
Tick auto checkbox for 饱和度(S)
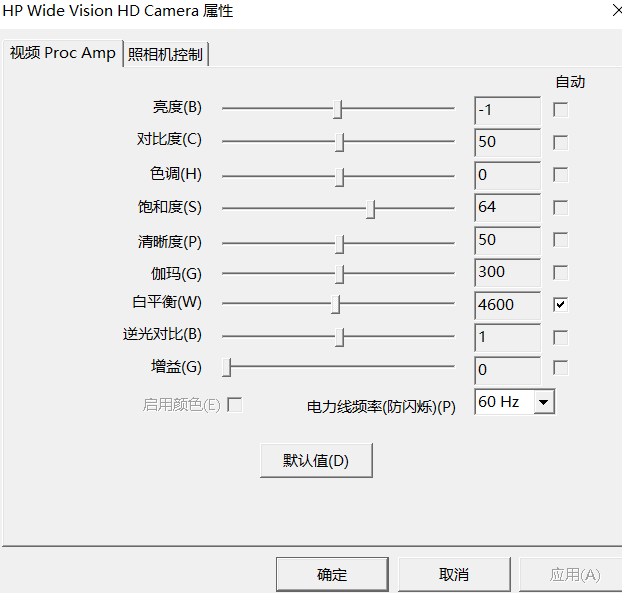(x=560, y=207)
